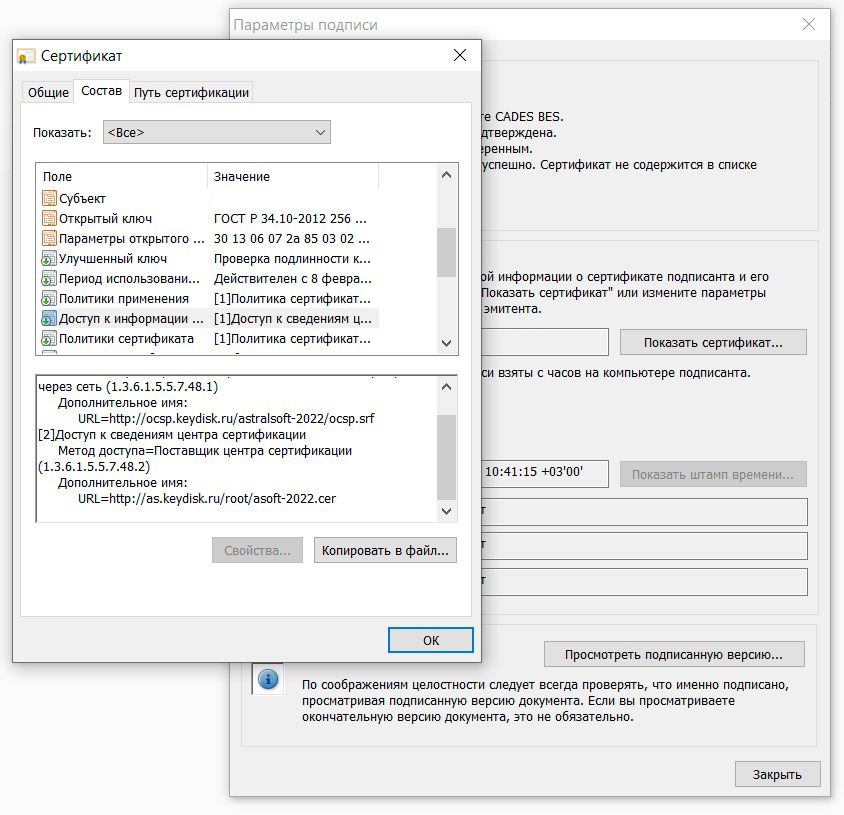Click the field list scroll-down arrow
844x815 pixels.
pos(446,343)
